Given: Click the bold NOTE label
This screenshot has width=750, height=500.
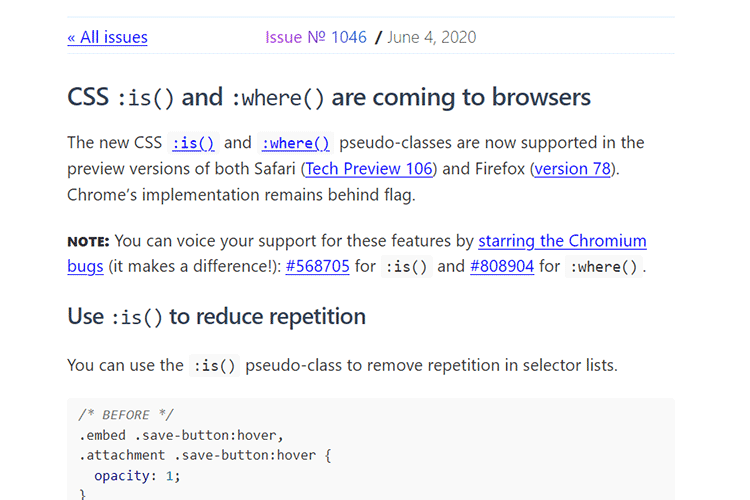Looking at the screenshot, I should tap(89, 241).
